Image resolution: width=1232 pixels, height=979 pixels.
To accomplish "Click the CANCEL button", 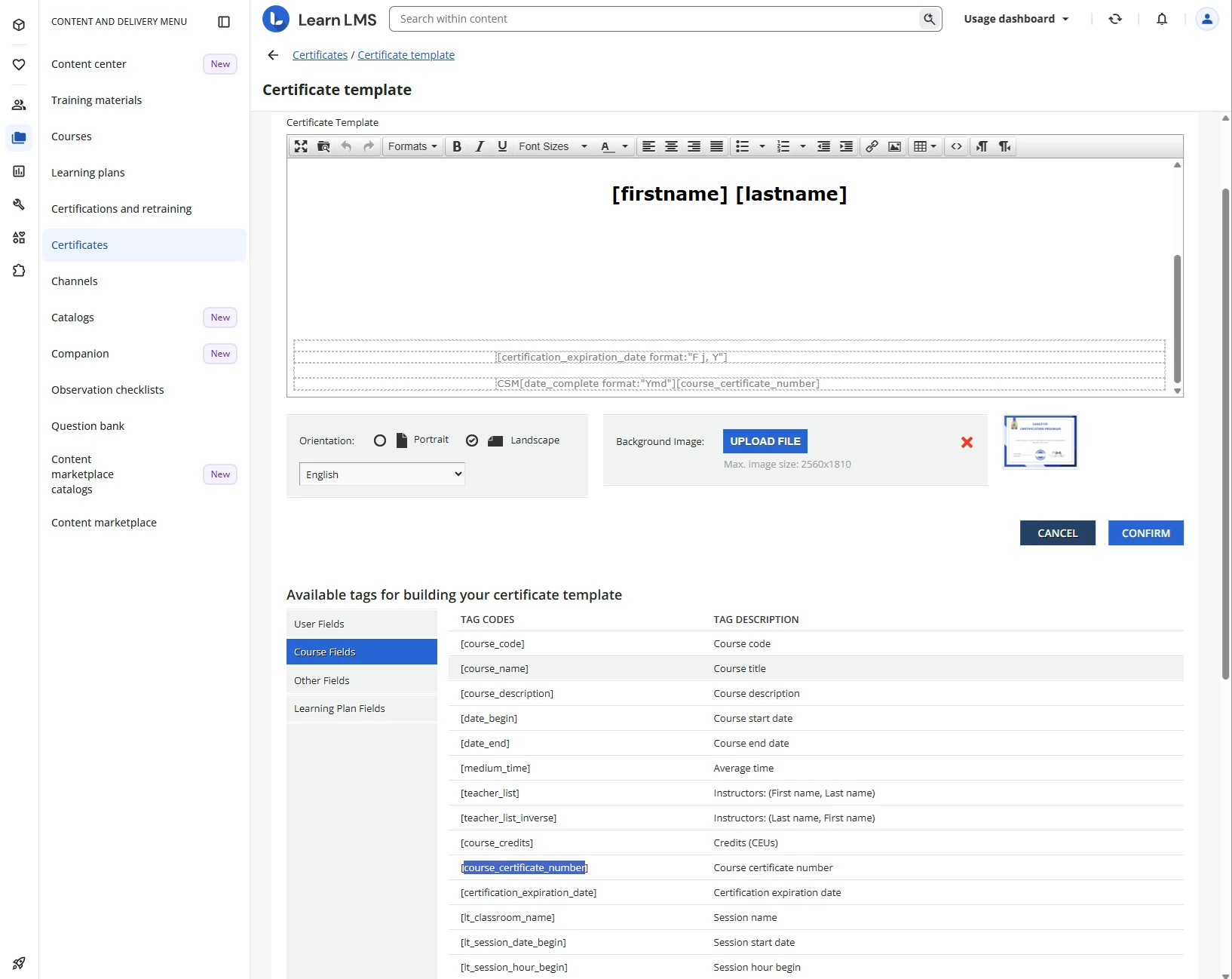I will [1058, 533].
